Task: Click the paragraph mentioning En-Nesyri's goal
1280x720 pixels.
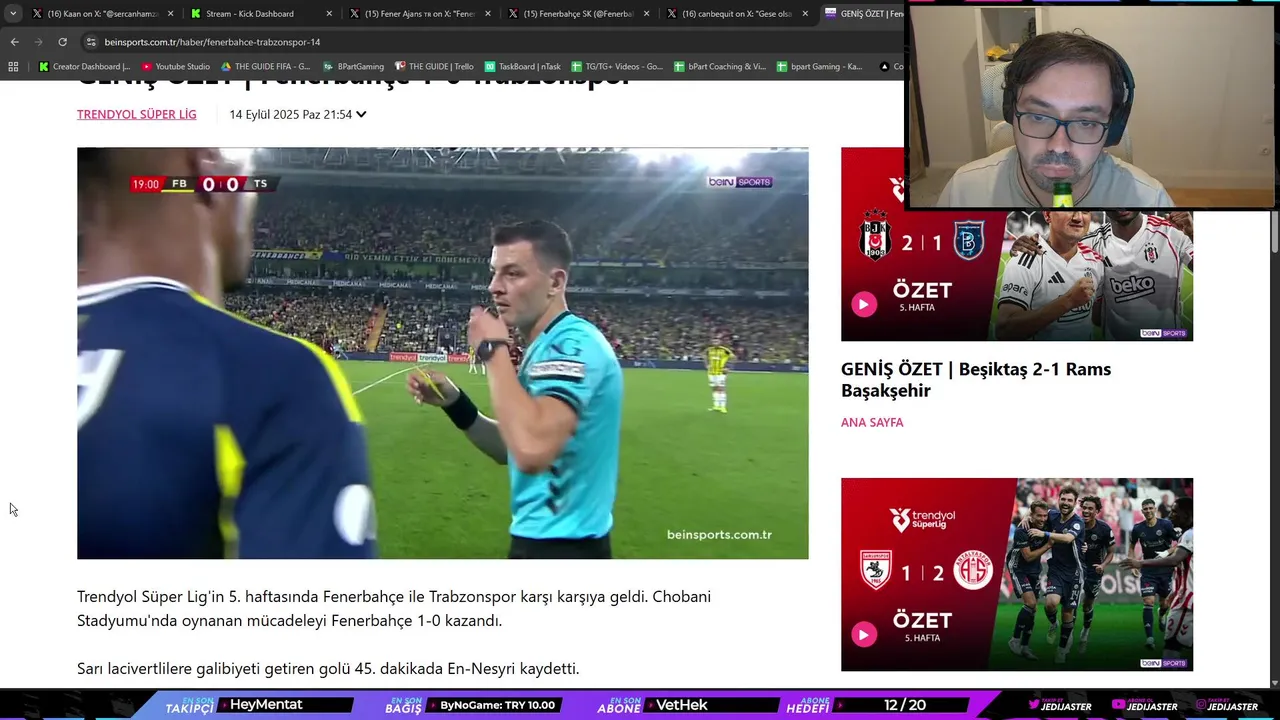Action: tap(328, 668)
